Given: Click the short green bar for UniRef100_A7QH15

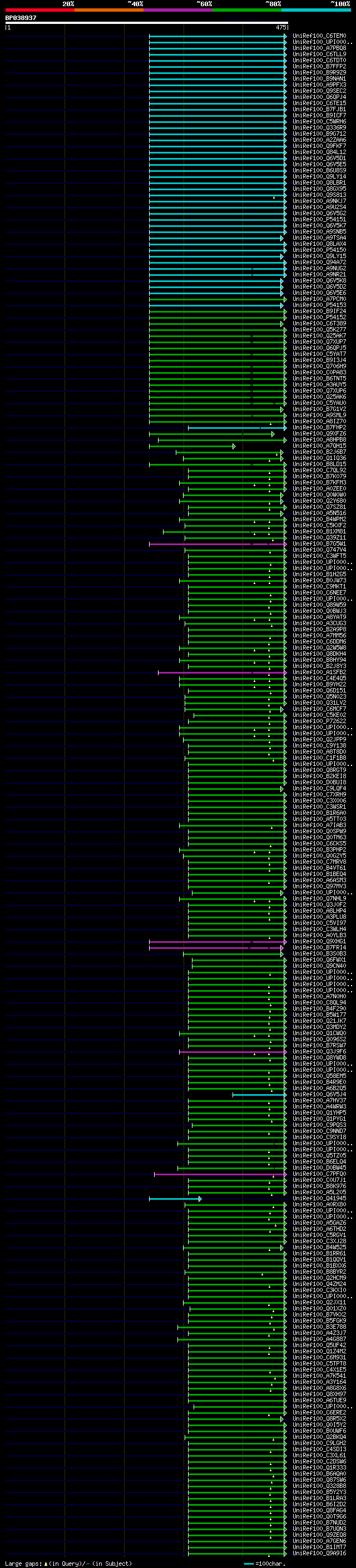Looking at the screenshot, I should 192,446.
